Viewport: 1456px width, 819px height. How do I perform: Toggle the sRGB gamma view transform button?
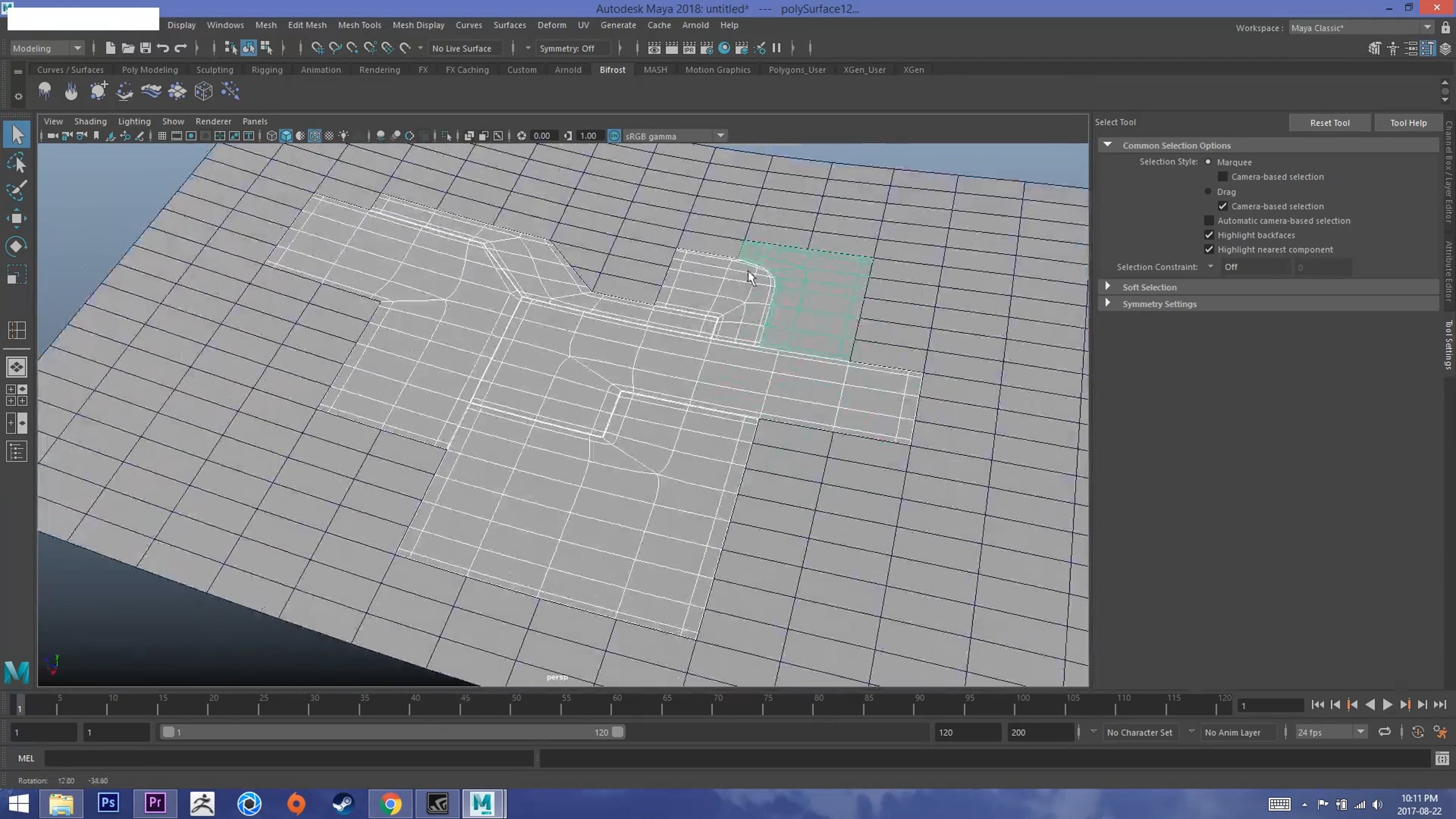[614, 136]
